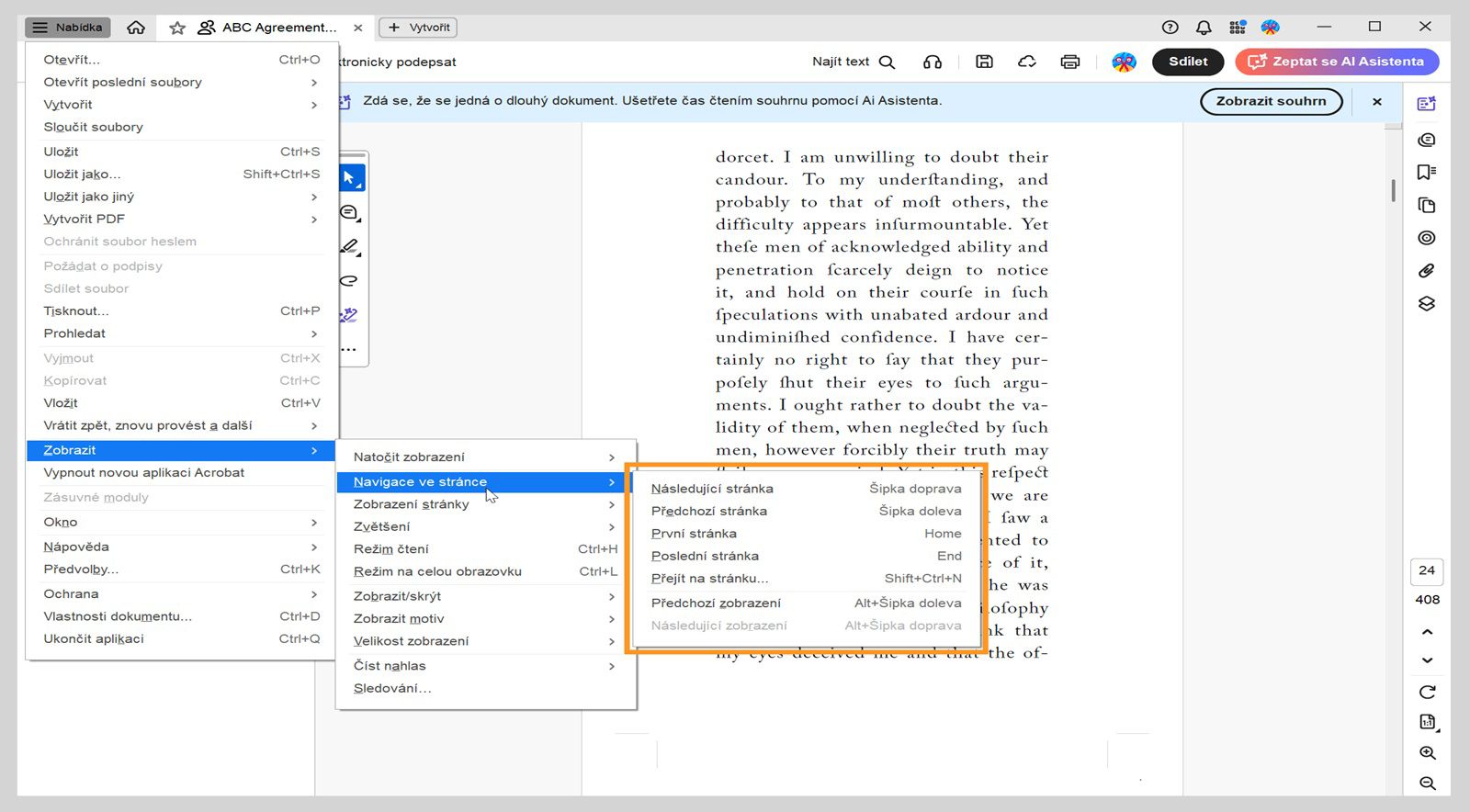Open Přejít na stránku... dialog

click(807, 579)
